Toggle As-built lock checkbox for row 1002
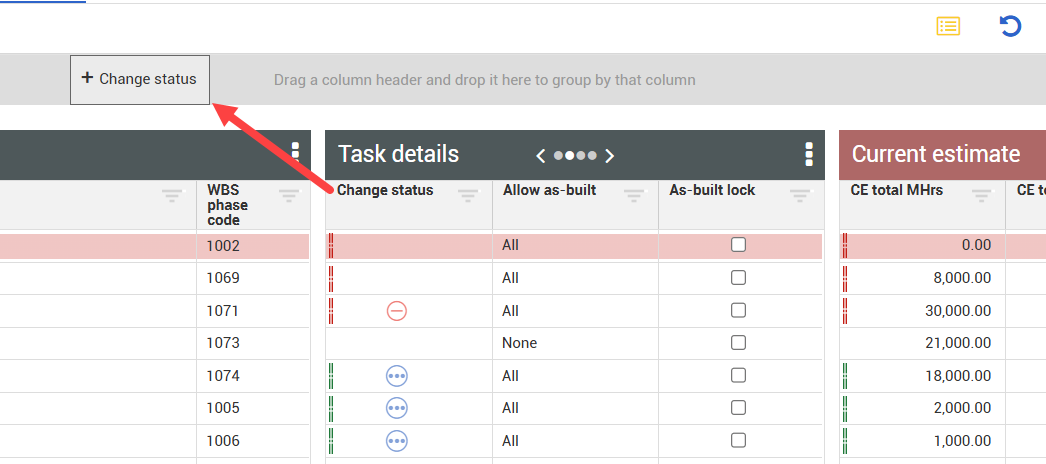 [738, 245]
